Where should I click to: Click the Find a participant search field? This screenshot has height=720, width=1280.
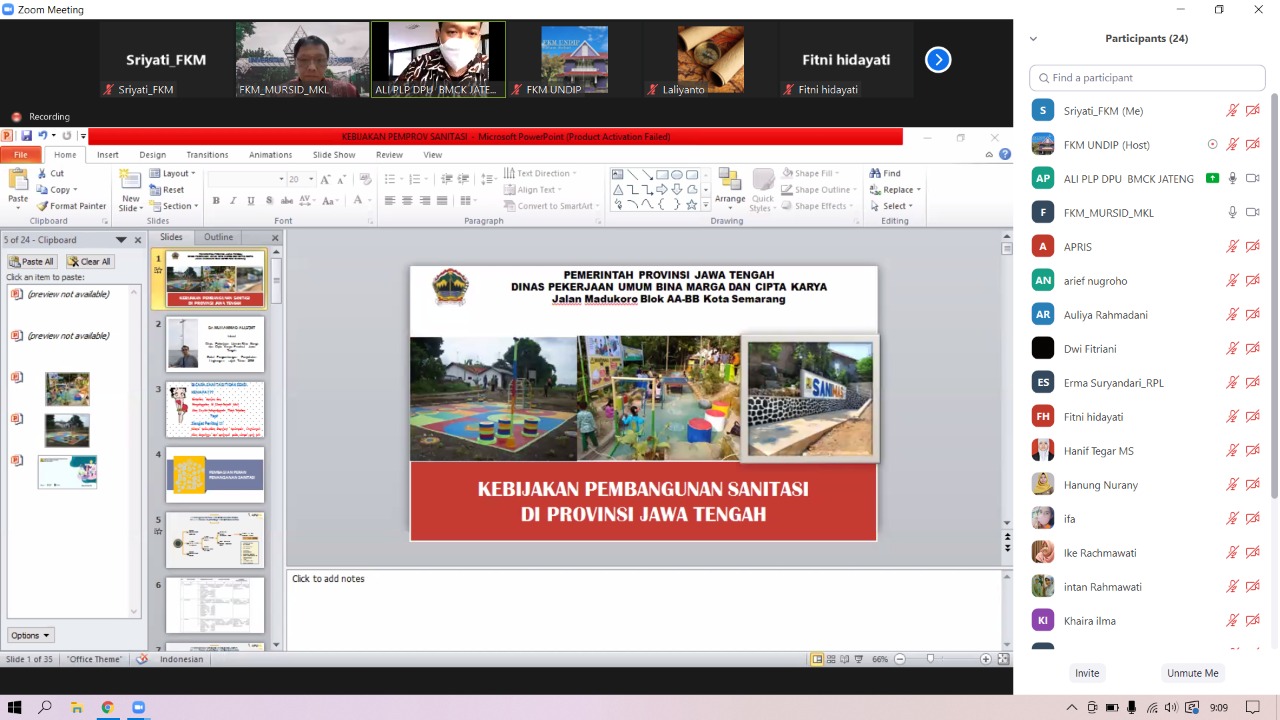(x=1146, y=77)
